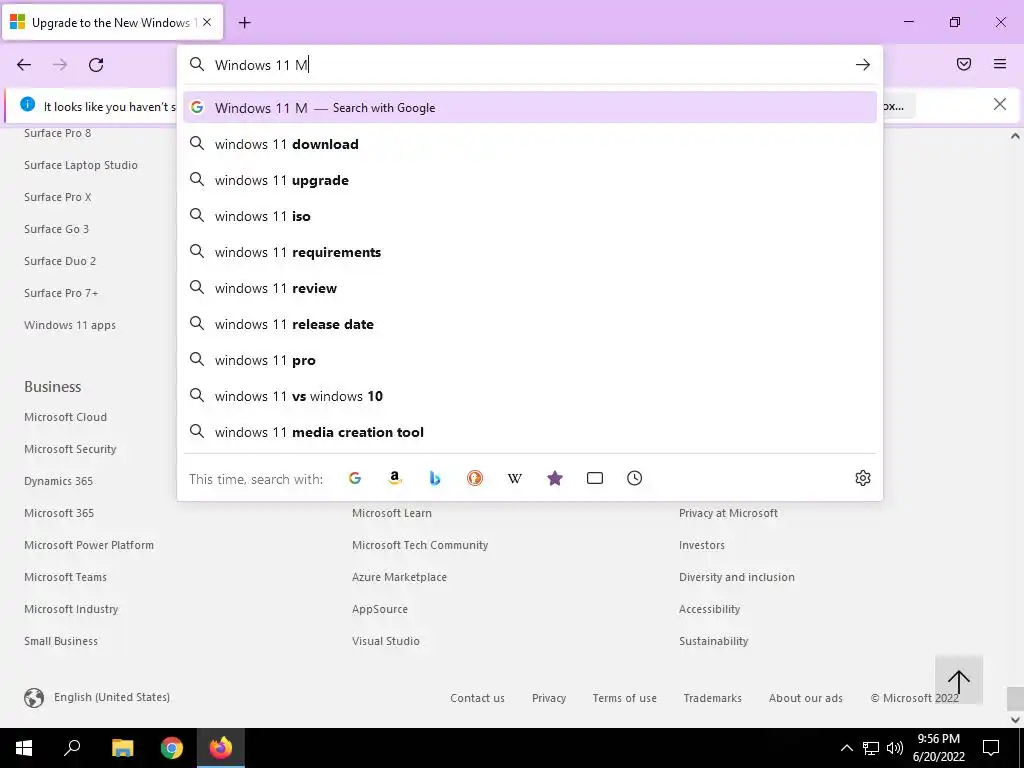Search open tabs using tabs icon
Screen dimensions: 1024x768
pyautogui.click(x=595, y=478)
